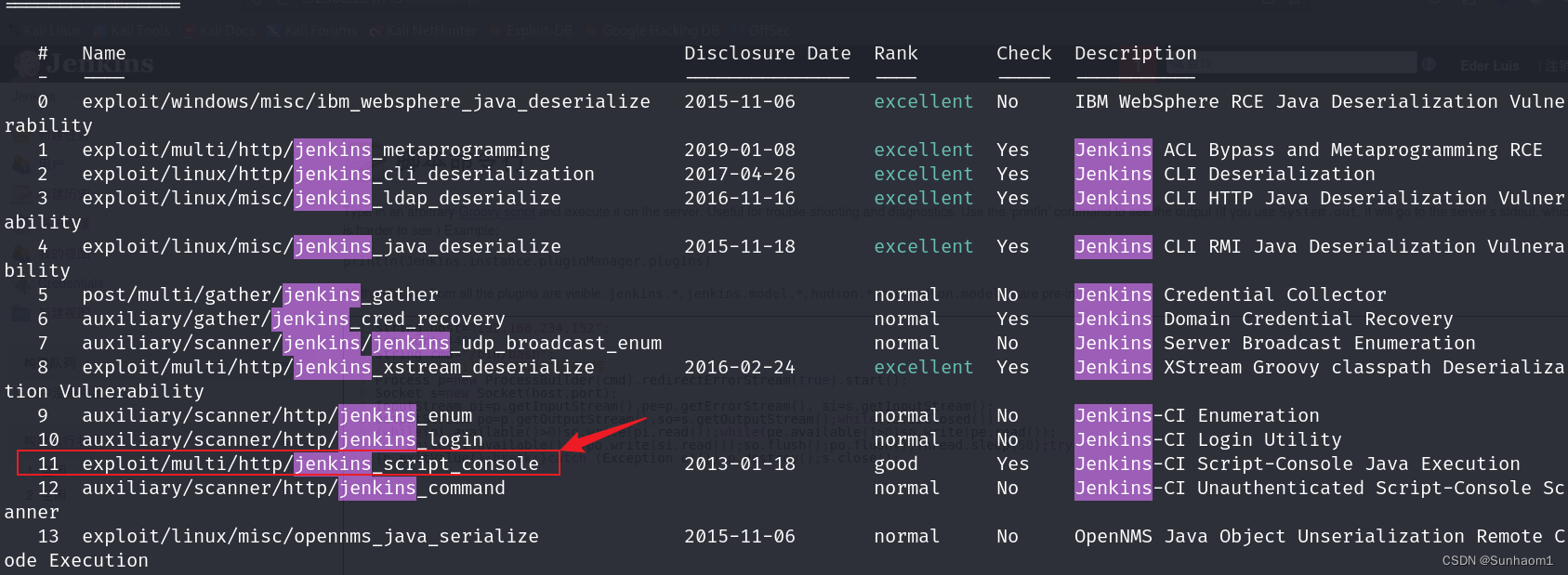Click 'Yes' check value for jenkins_cred_recovery

(1013, 319)
